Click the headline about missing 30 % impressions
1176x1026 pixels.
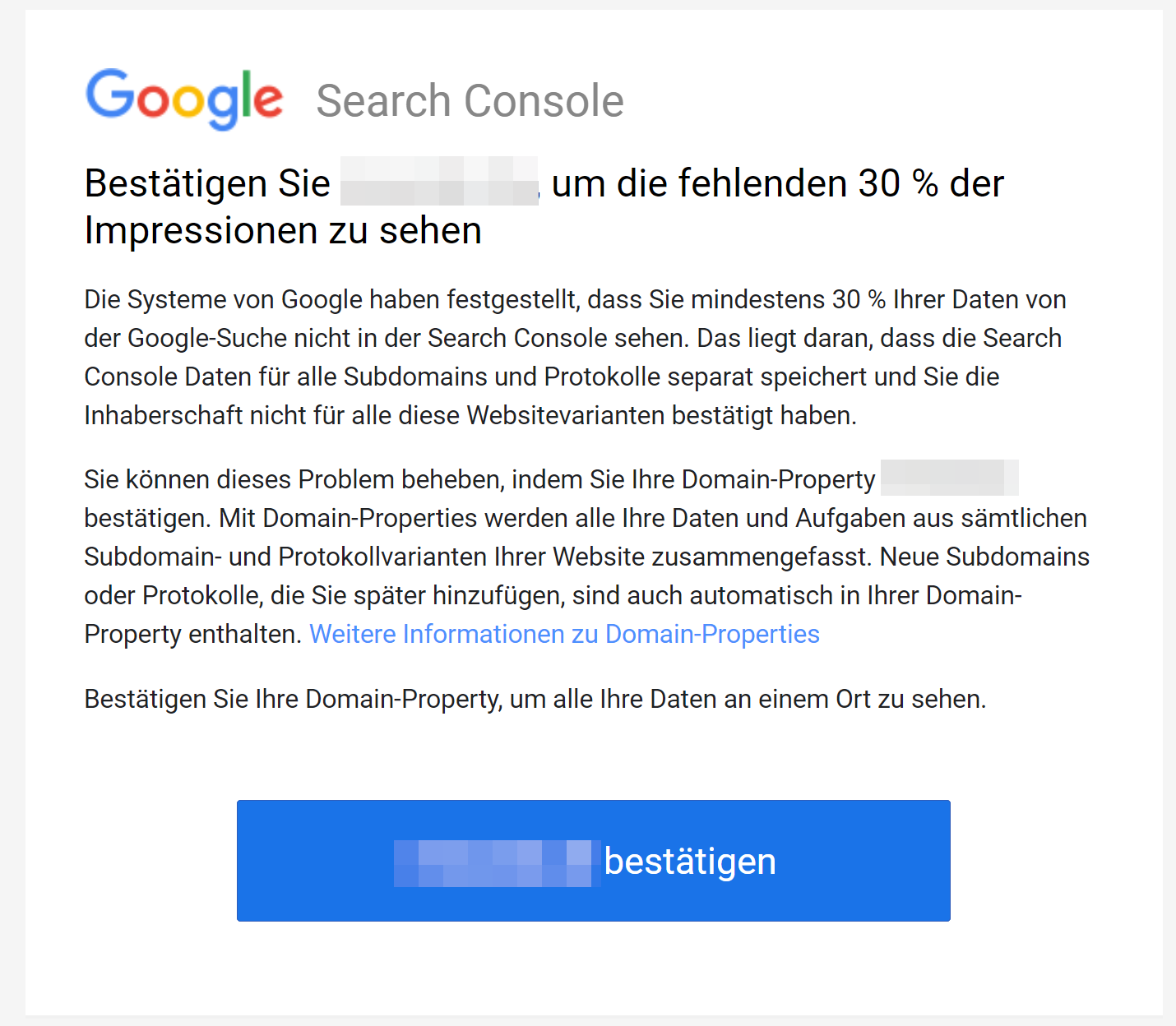(x=543, y=206)
